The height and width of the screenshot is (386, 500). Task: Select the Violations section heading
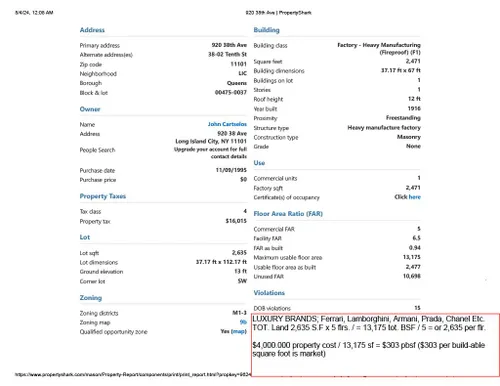pos(269,293)
